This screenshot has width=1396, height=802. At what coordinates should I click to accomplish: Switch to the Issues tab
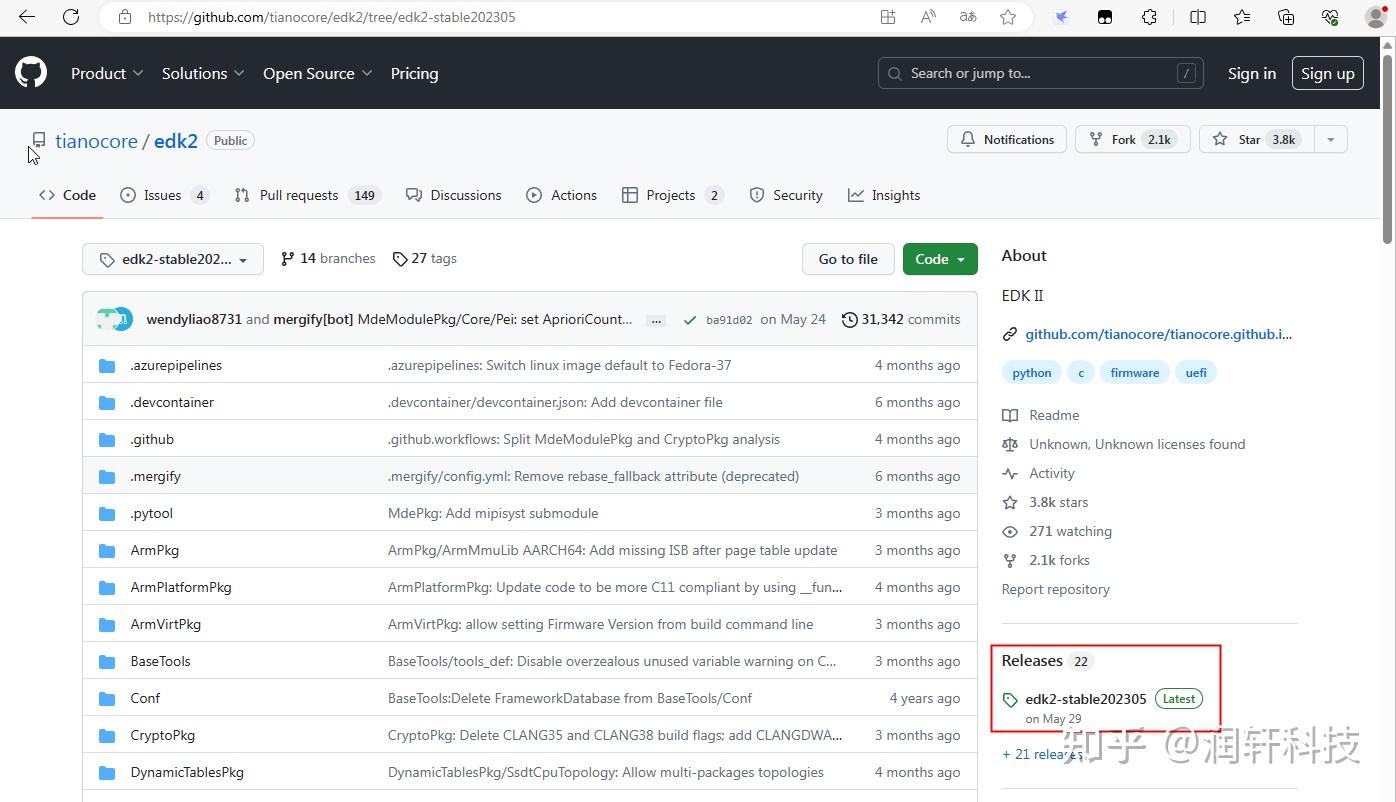coord(164,195)
